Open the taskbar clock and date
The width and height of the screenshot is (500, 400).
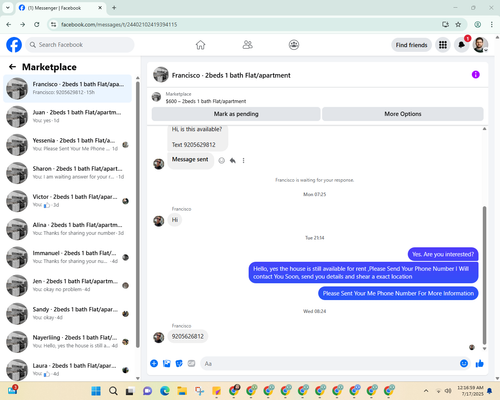[470, 391]
